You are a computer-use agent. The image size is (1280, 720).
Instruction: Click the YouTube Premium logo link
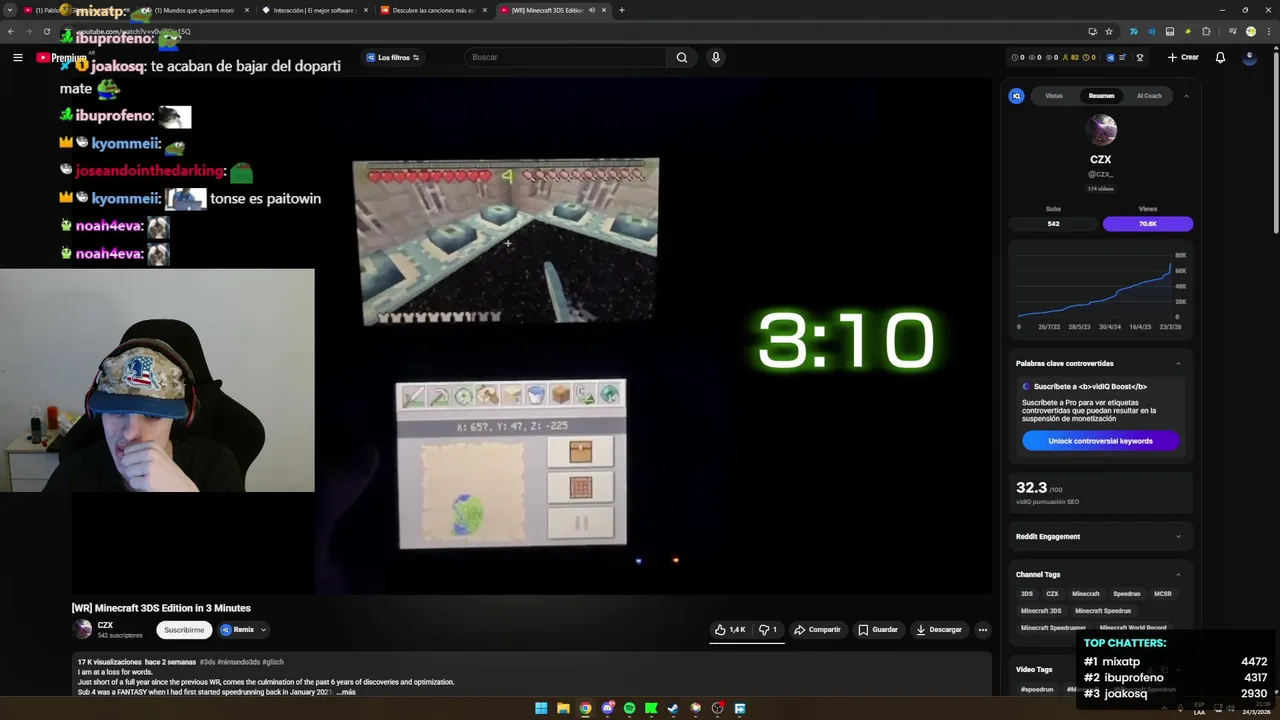point(61,57)
